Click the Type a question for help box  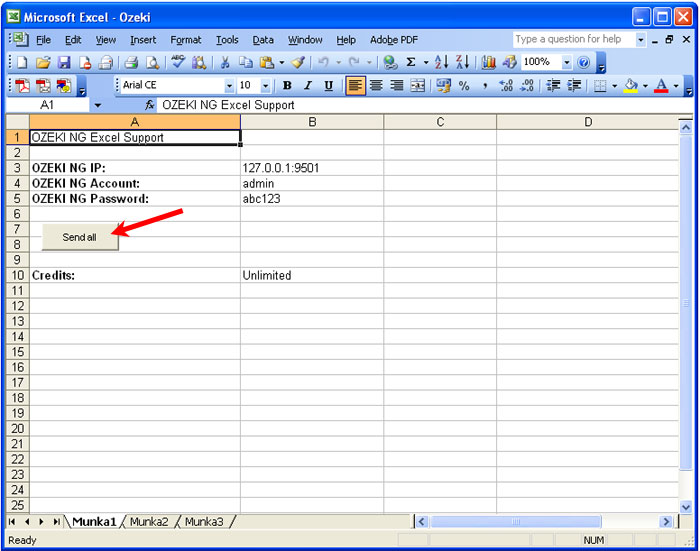tap(574, 39)
